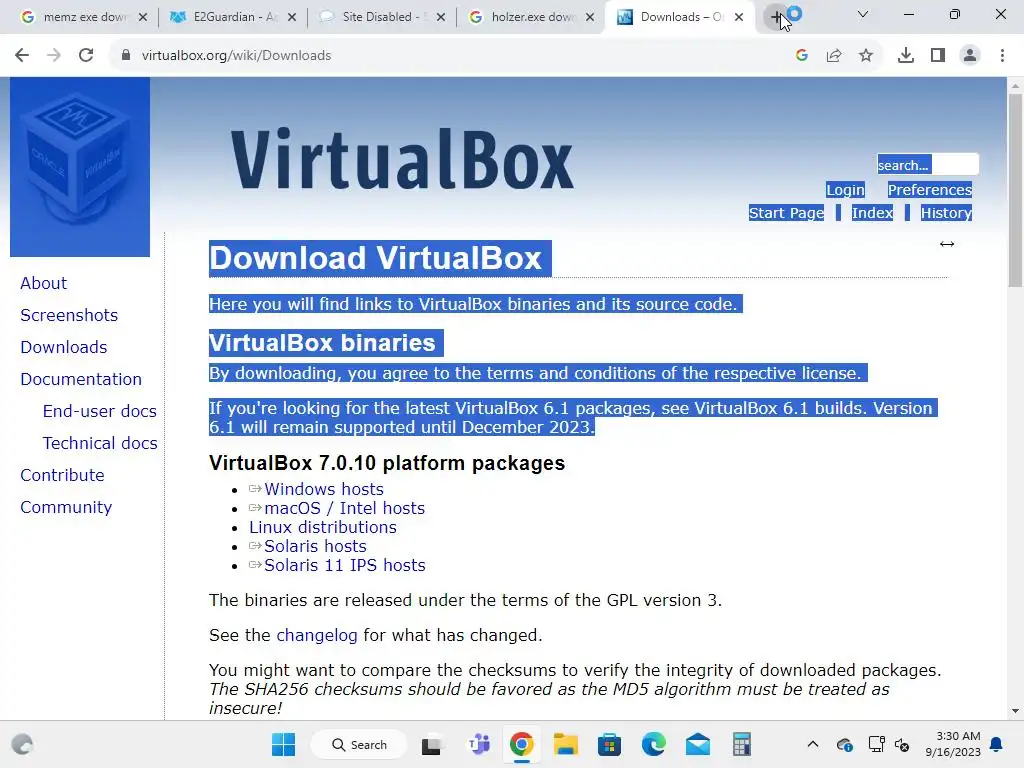
Task: Open the Login link
Action: [x=845, y=190]
